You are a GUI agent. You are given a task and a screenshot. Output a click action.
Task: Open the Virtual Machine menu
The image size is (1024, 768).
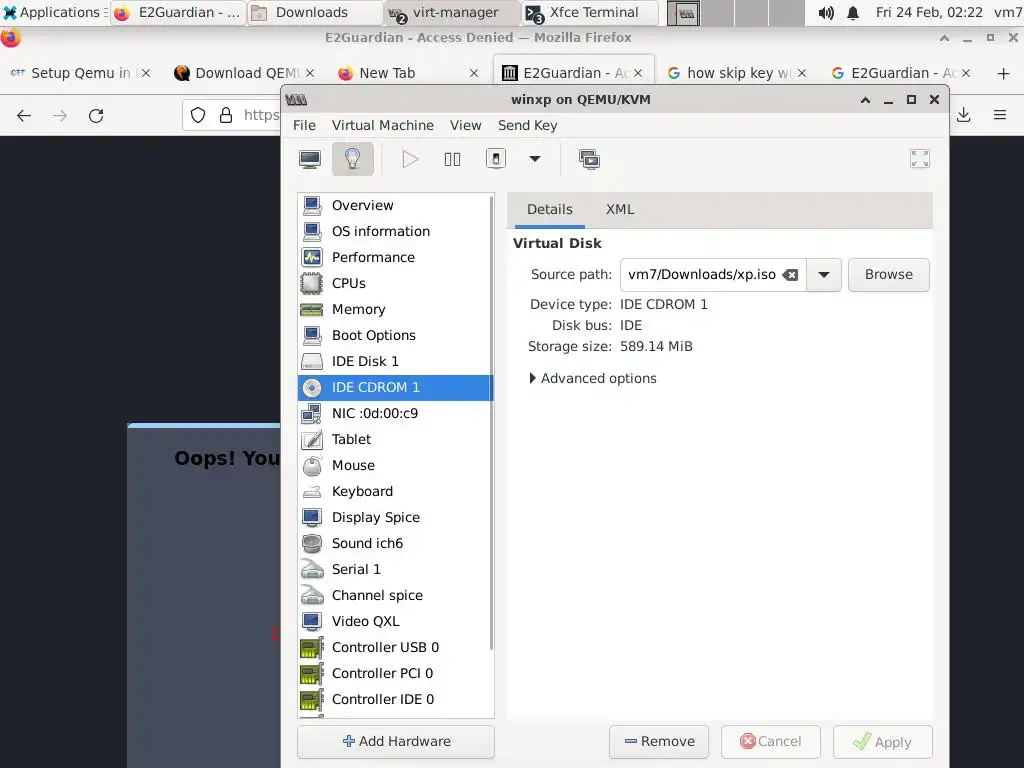click(383, 125)
